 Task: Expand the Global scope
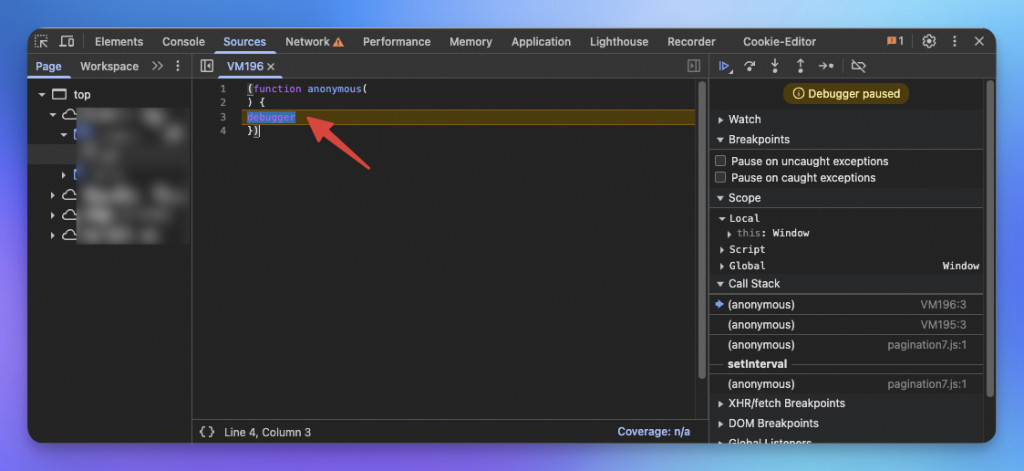coord(722,266)
